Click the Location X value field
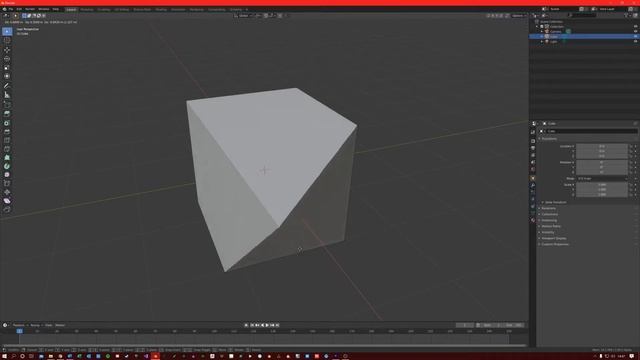Image resolution: width=640 pixels, height=360 pixels. pos(602,146)
